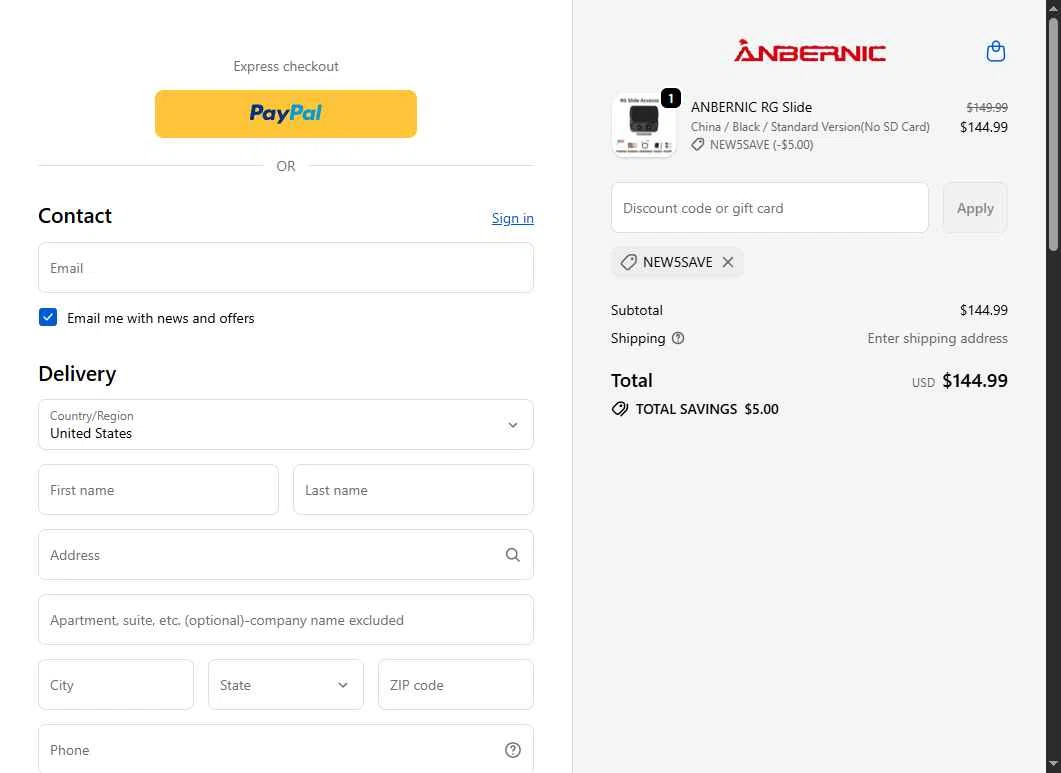Click the page vertical scrollbar thumb
The width and height of the screenshot is (1061, 773).
[1053, 134]
